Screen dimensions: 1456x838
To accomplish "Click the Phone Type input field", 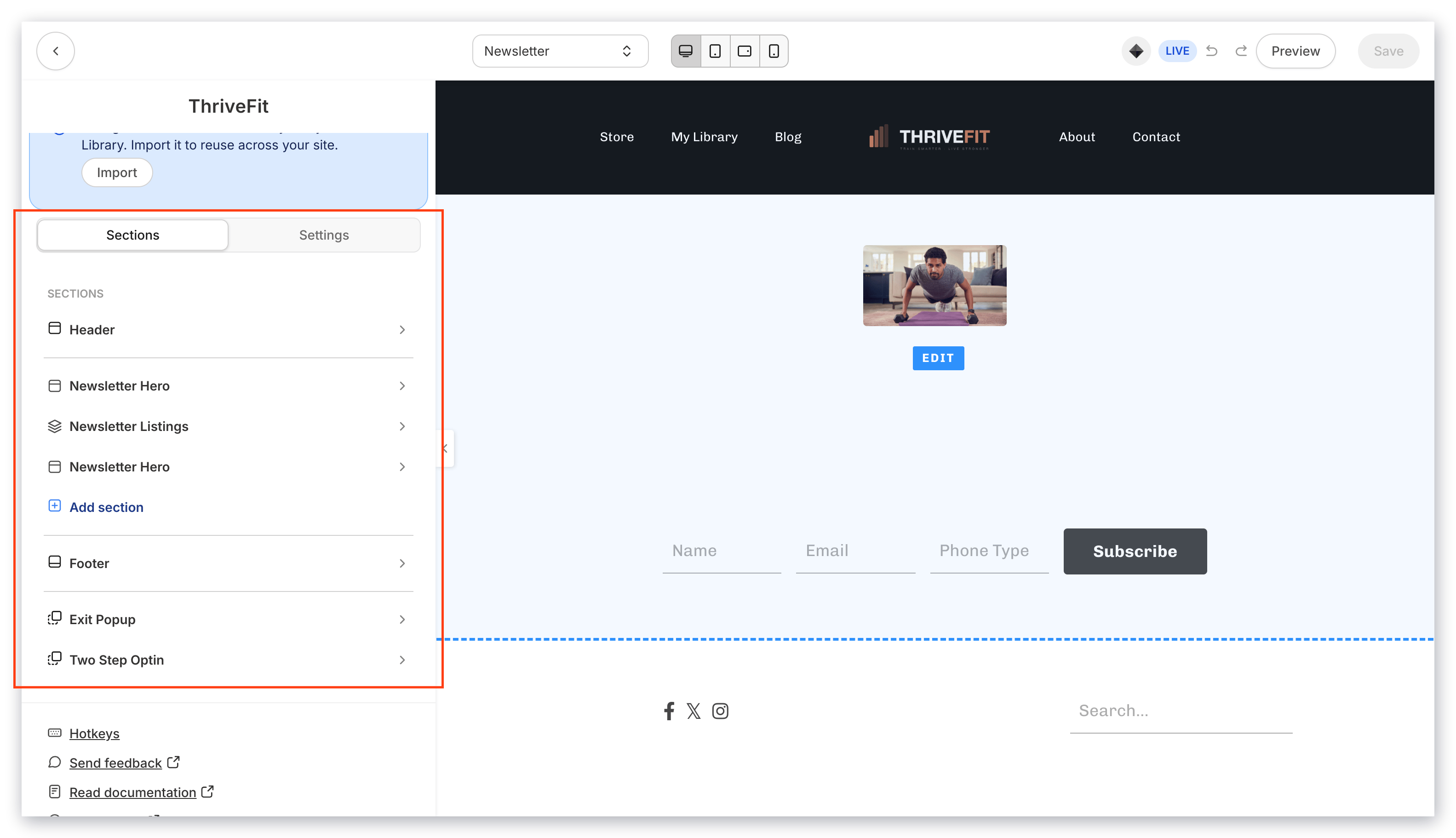I will coord(989,551).
